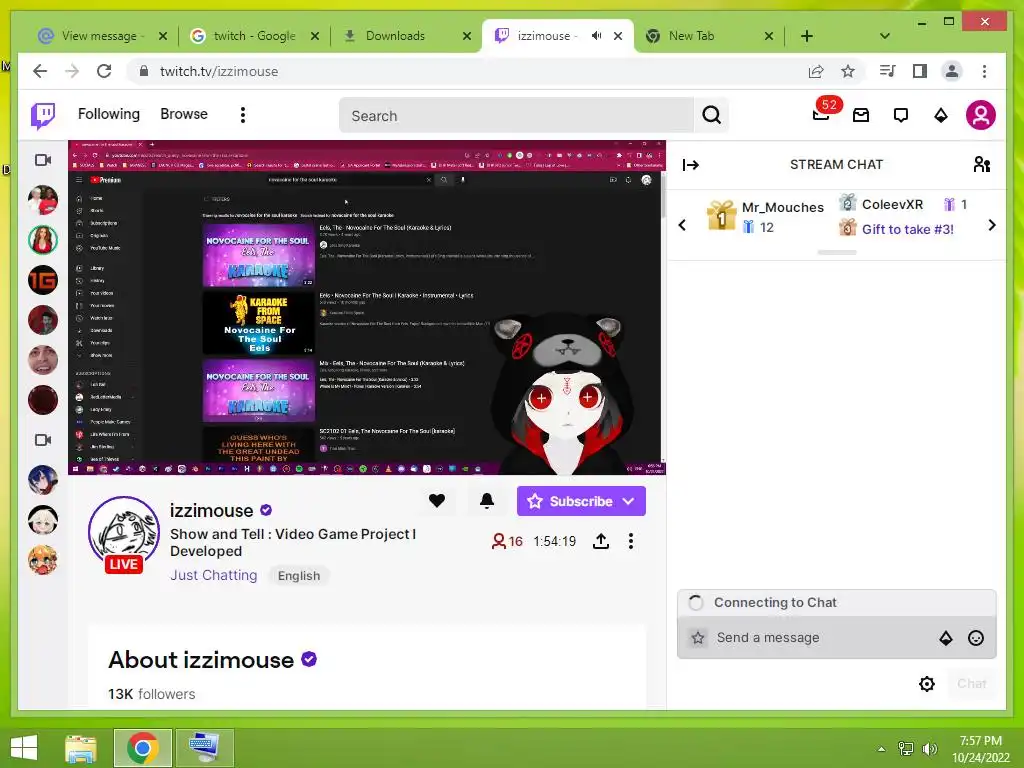Open the more options menu beside Browse
1024x768 pixels.
coord(243,115)
